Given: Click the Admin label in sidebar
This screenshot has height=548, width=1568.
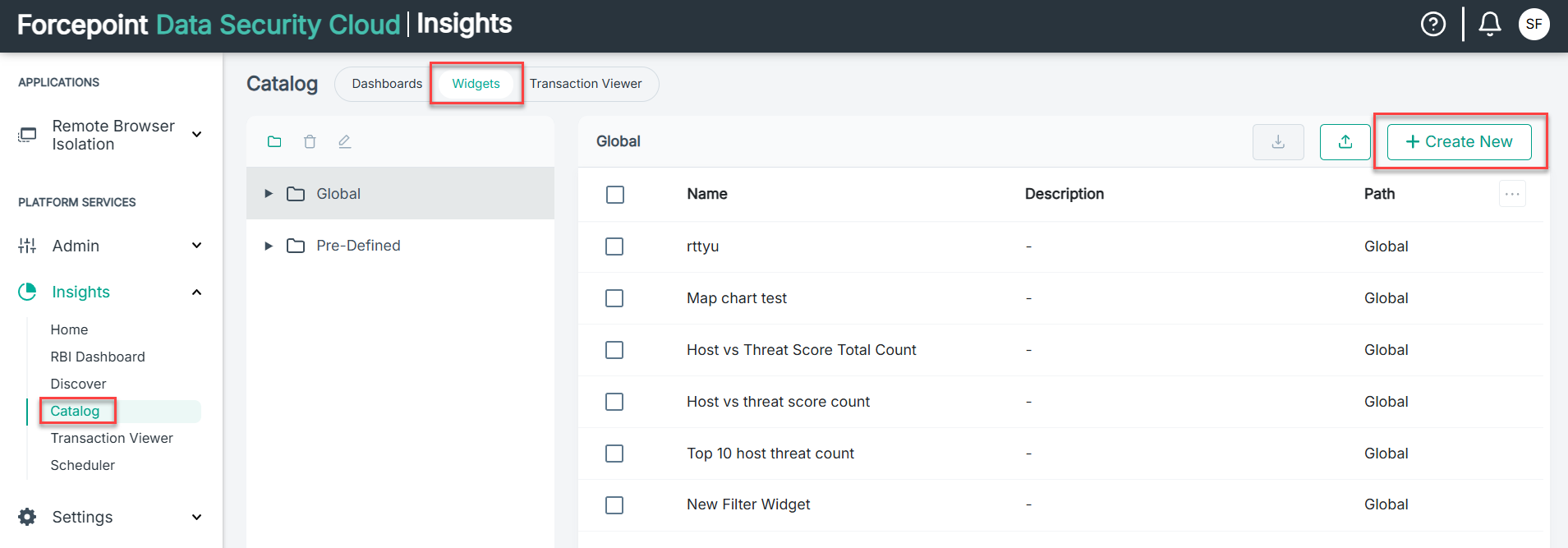Looking at the screenshot, I should (76, 246).
